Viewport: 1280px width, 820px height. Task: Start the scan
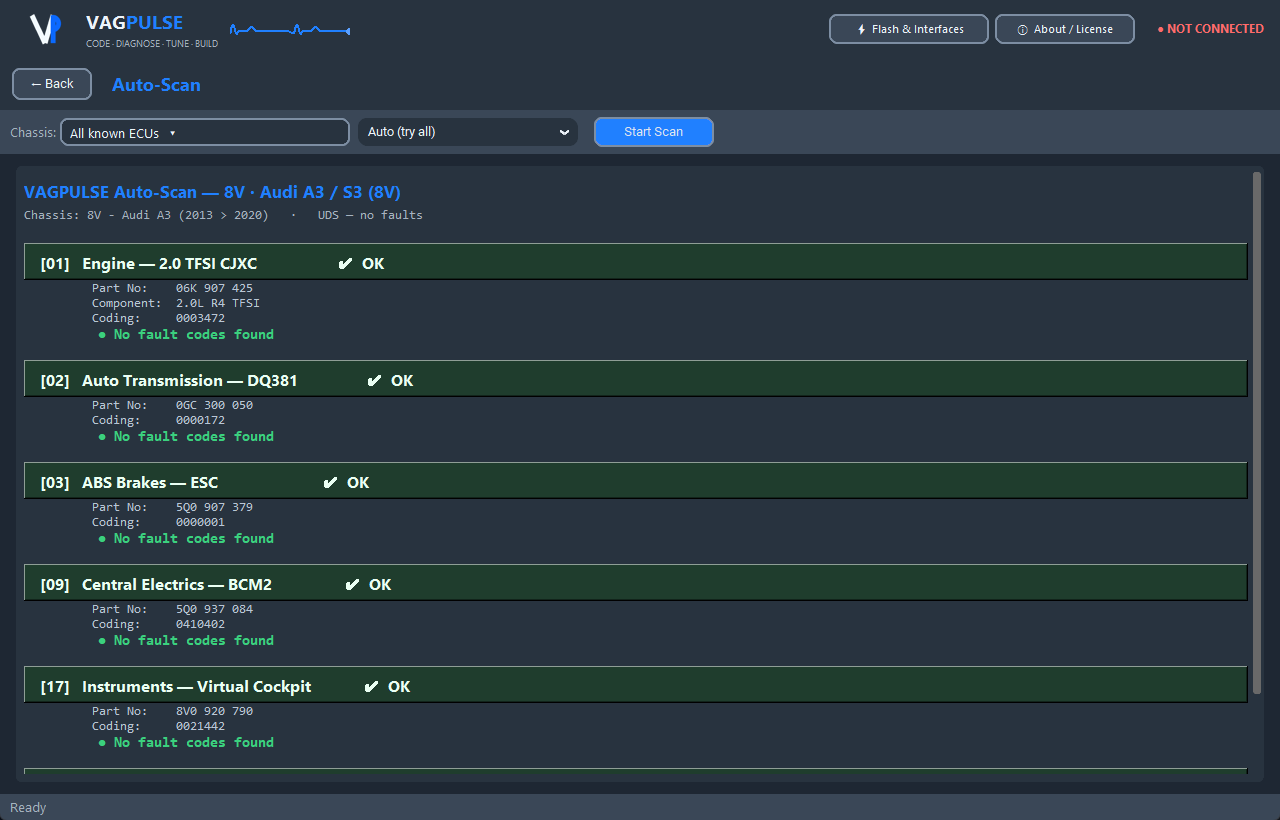[x=654, y=132]
